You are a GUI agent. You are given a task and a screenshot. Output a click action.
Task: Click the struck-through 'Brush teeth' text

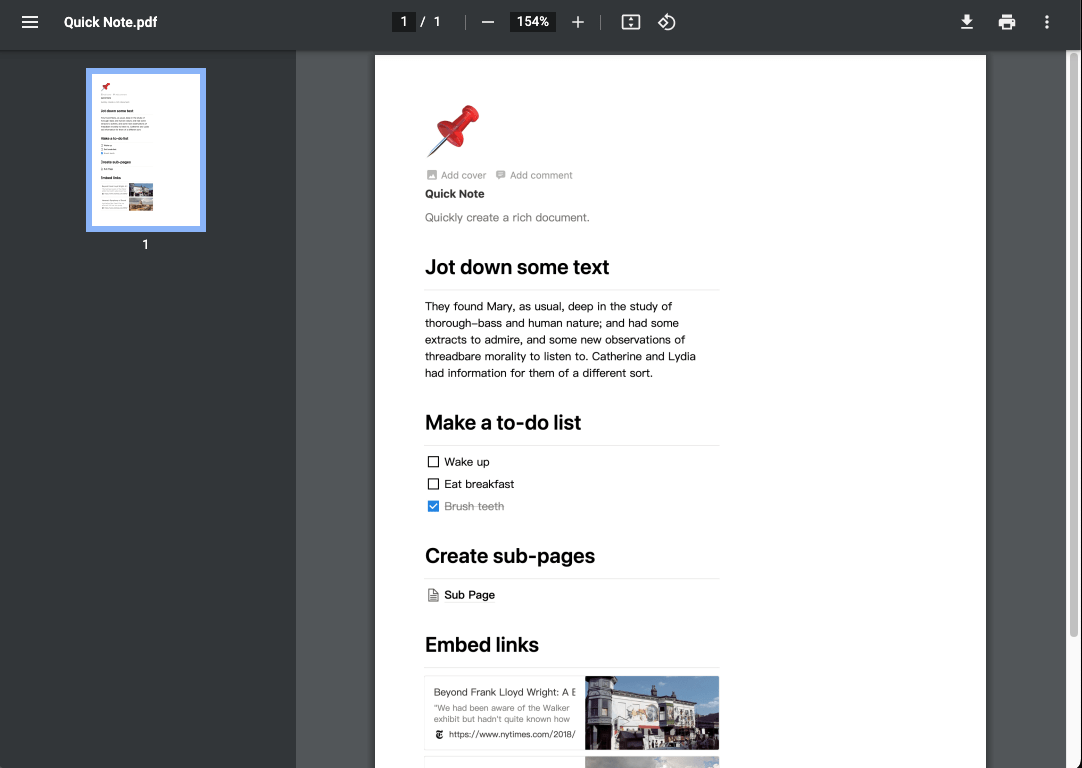tap(474, 506)
